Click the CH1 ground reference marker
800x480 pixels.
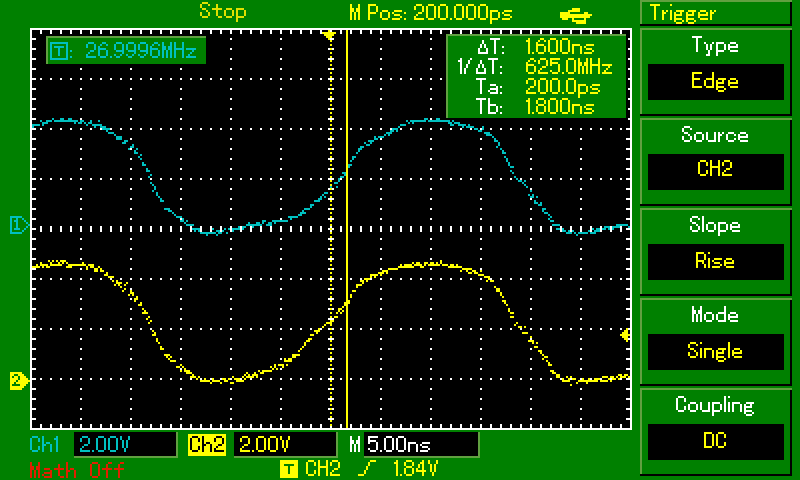(17, 225)
